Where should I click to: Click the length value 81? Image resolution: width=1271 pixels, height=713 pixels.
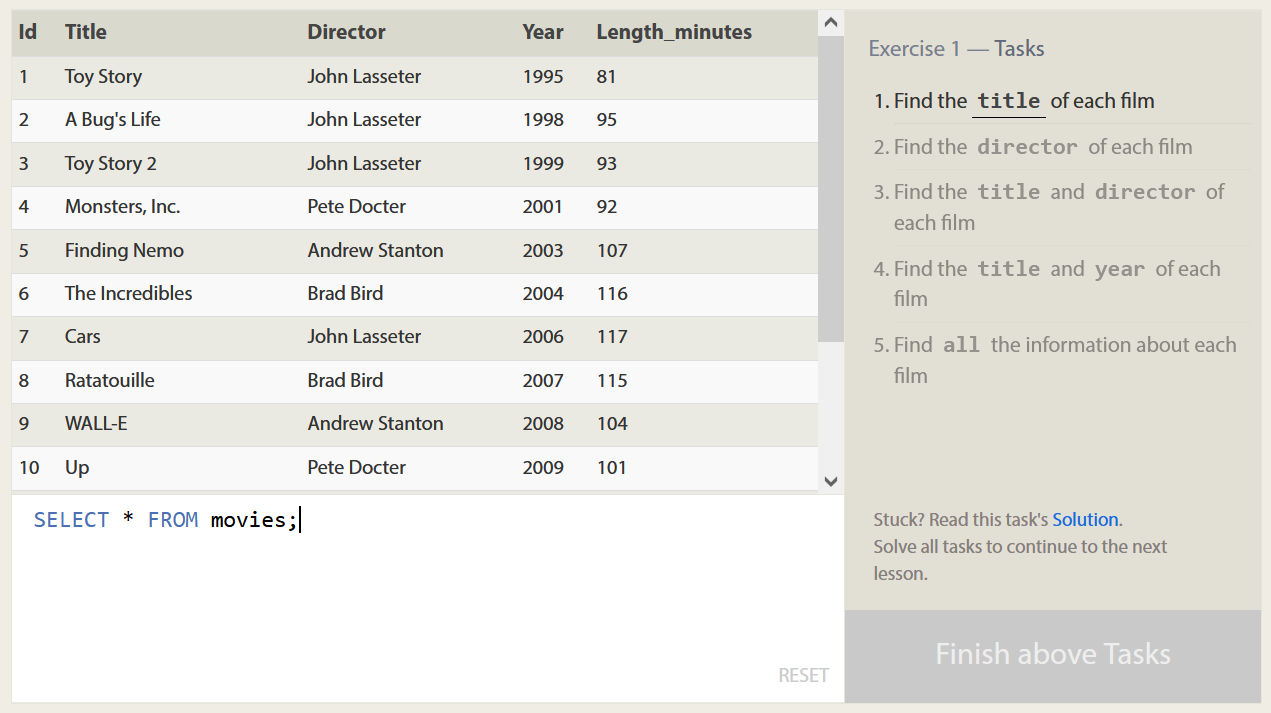(x=607, y=76)
